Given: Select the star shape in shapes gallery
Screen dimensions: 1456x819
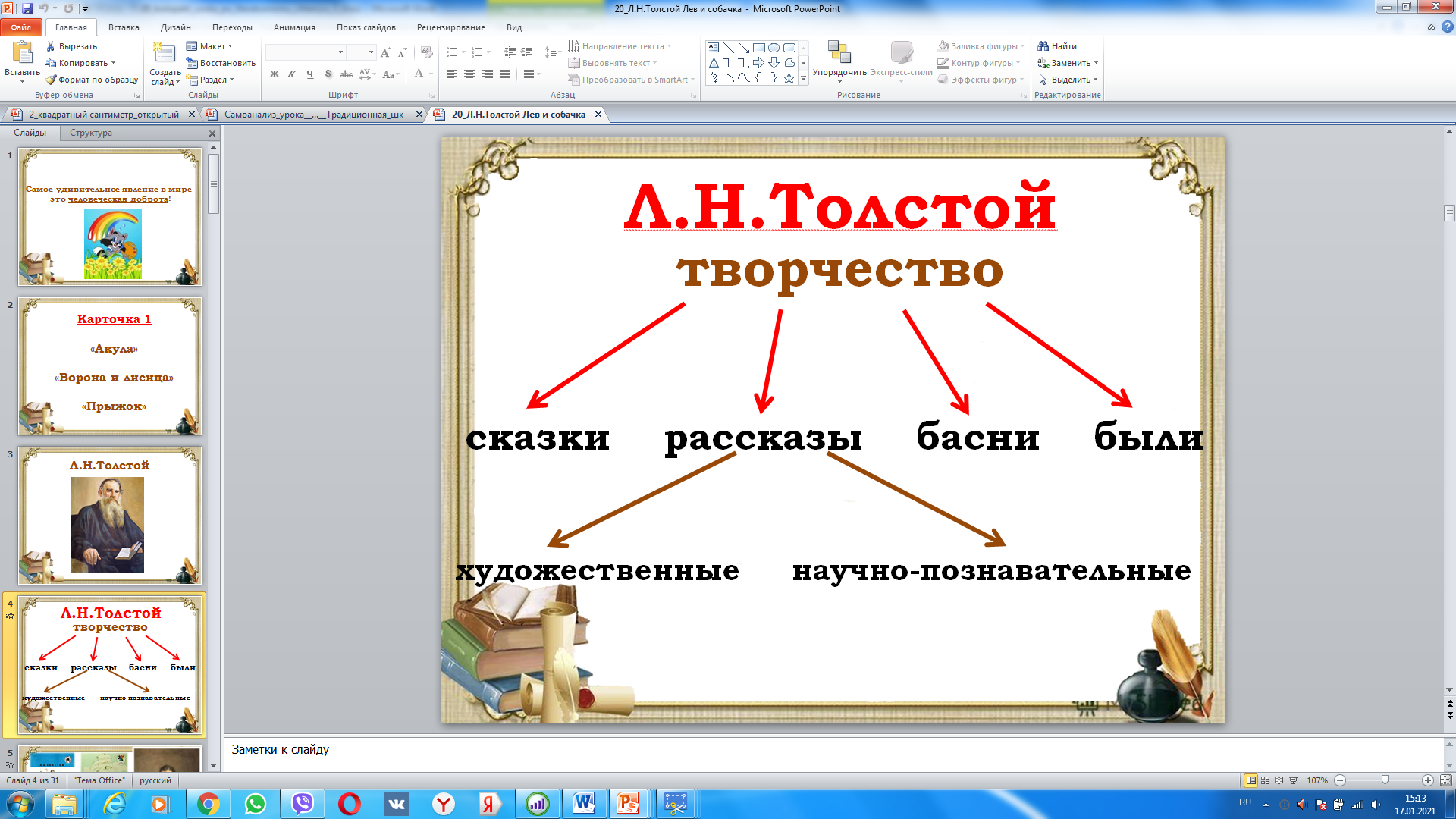Looking at the screenshot, I should click(x=789, y=78).
